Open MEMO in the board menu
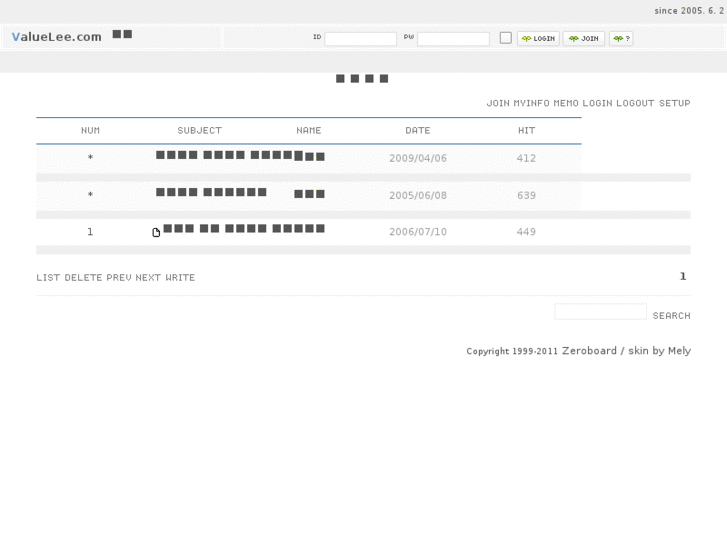727x545 pixels. point(566,103)
